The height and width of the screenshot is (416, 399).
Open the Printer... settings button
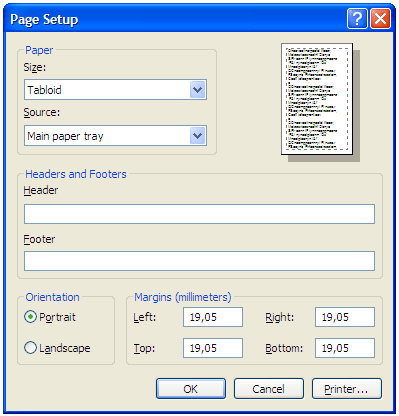347,389
